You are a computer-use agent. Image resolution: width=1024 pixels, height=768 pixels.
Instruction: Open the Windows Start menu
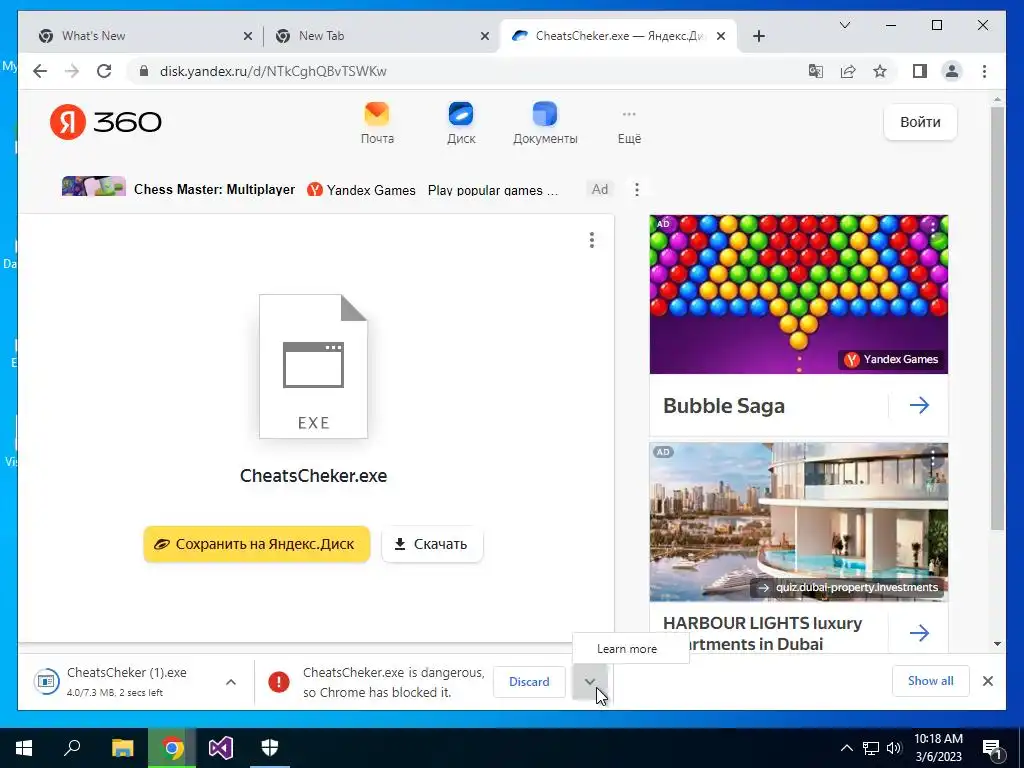24,748
